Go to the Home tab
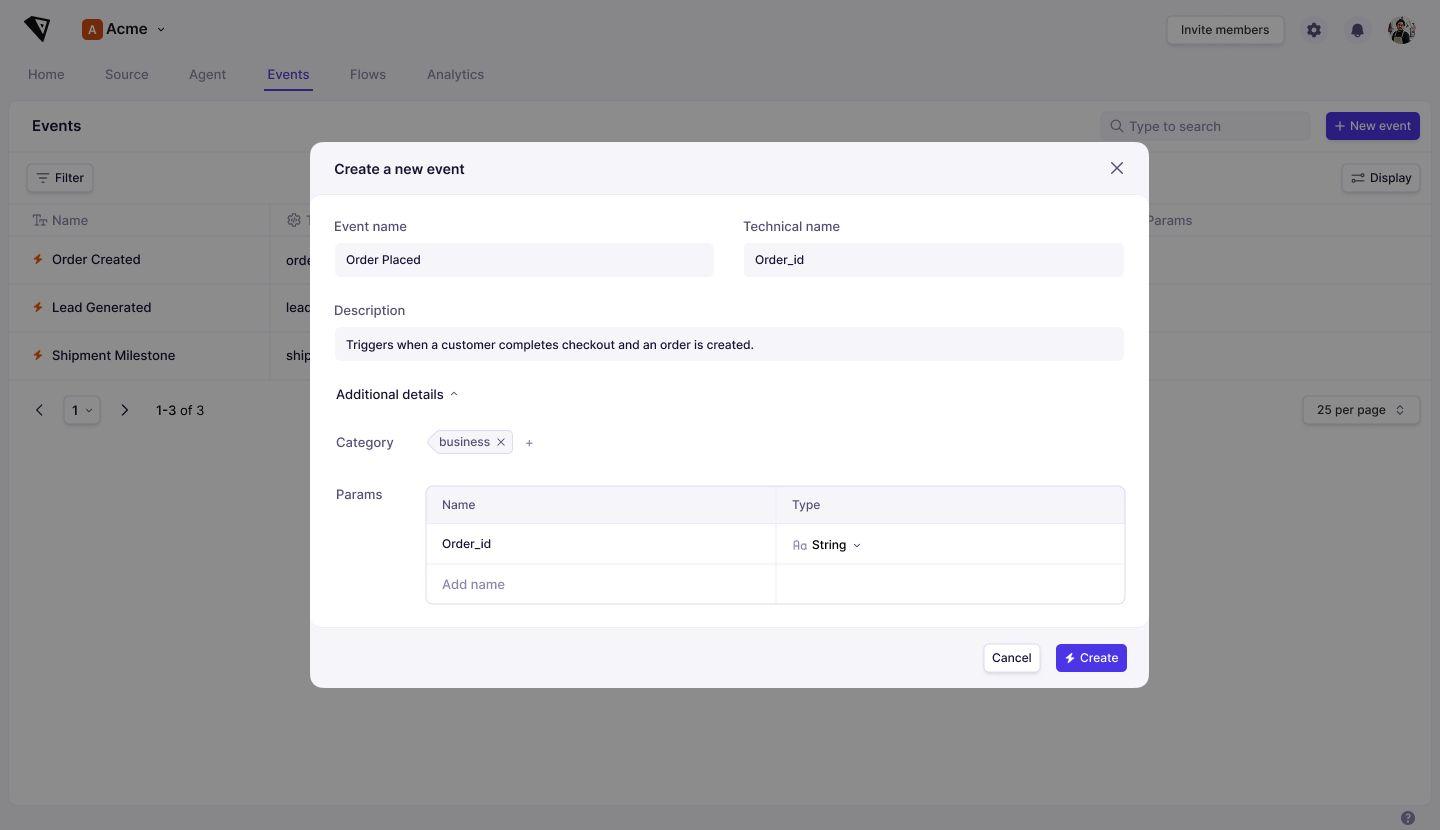 click(46, 74)
